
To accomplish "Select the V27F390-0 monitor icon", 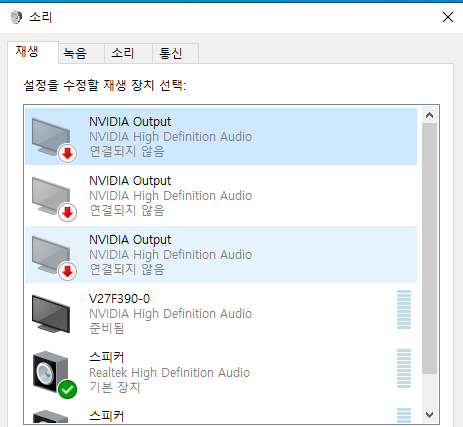I will pos(51,314).
